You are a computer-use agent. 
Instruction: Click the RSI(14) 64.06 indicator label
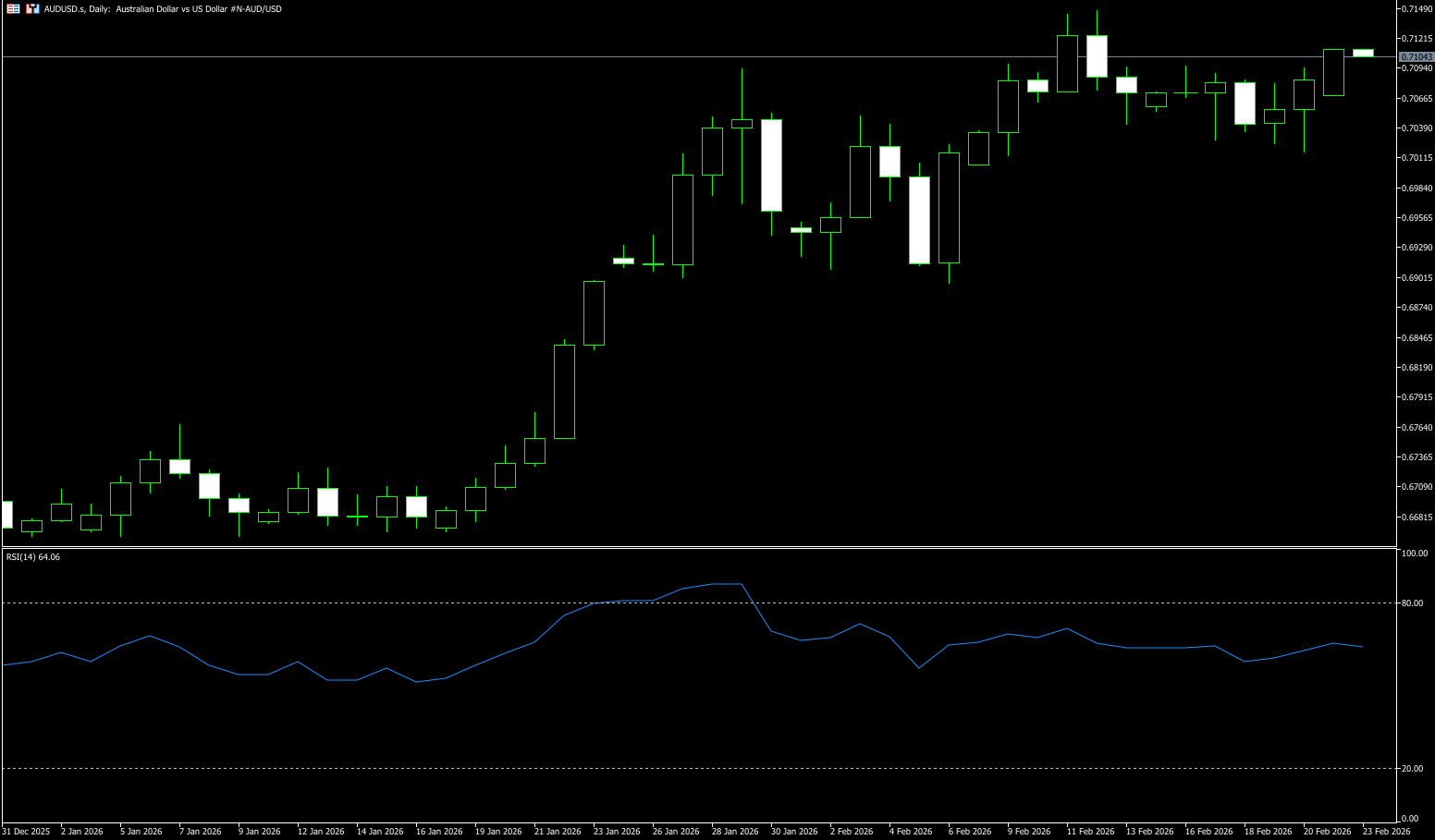pyautogui.click(x=33, y=556)
